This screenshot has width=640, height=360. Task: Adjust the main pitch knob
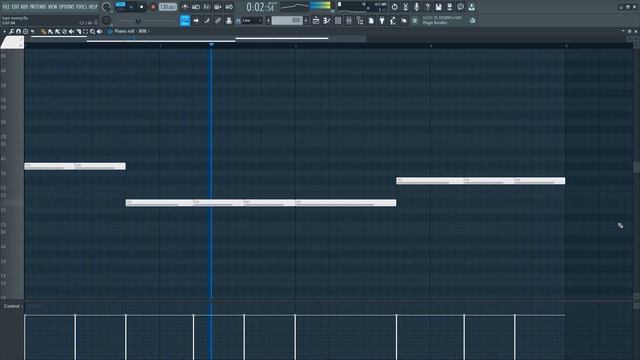[107, 20]
